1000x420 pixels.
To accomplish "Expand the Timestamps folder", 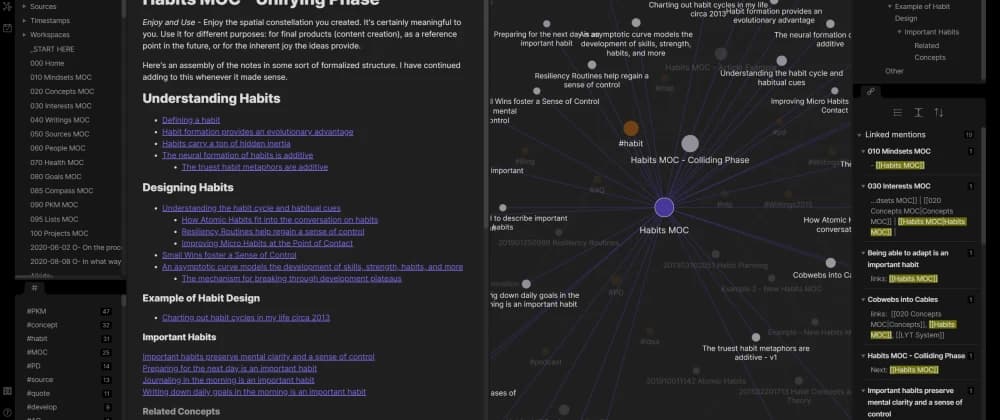I will click(x=49, y=19).
